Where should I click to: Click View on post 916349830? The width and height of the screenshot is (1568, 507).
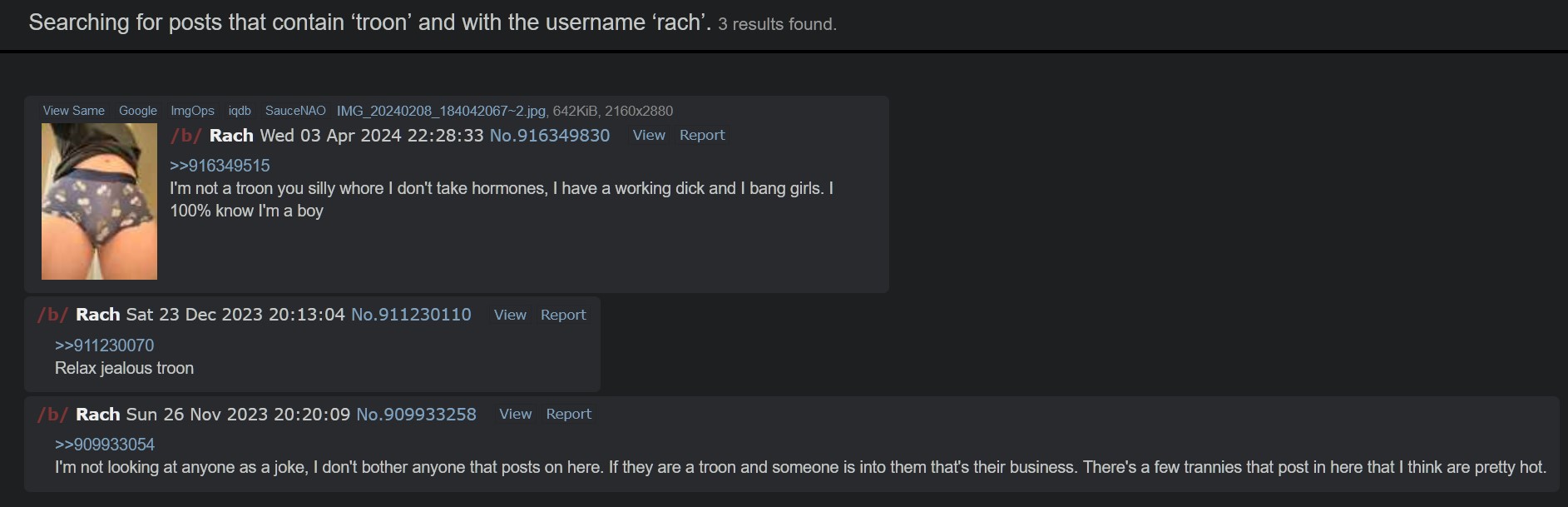click(x=649, y=135)
